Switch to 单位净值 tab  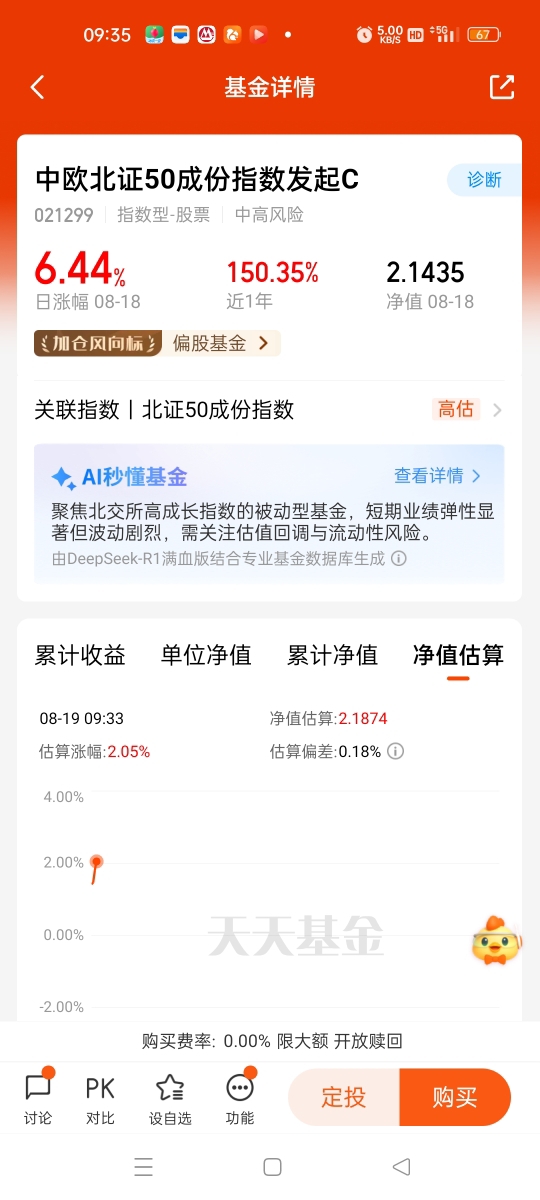[206, 656]
